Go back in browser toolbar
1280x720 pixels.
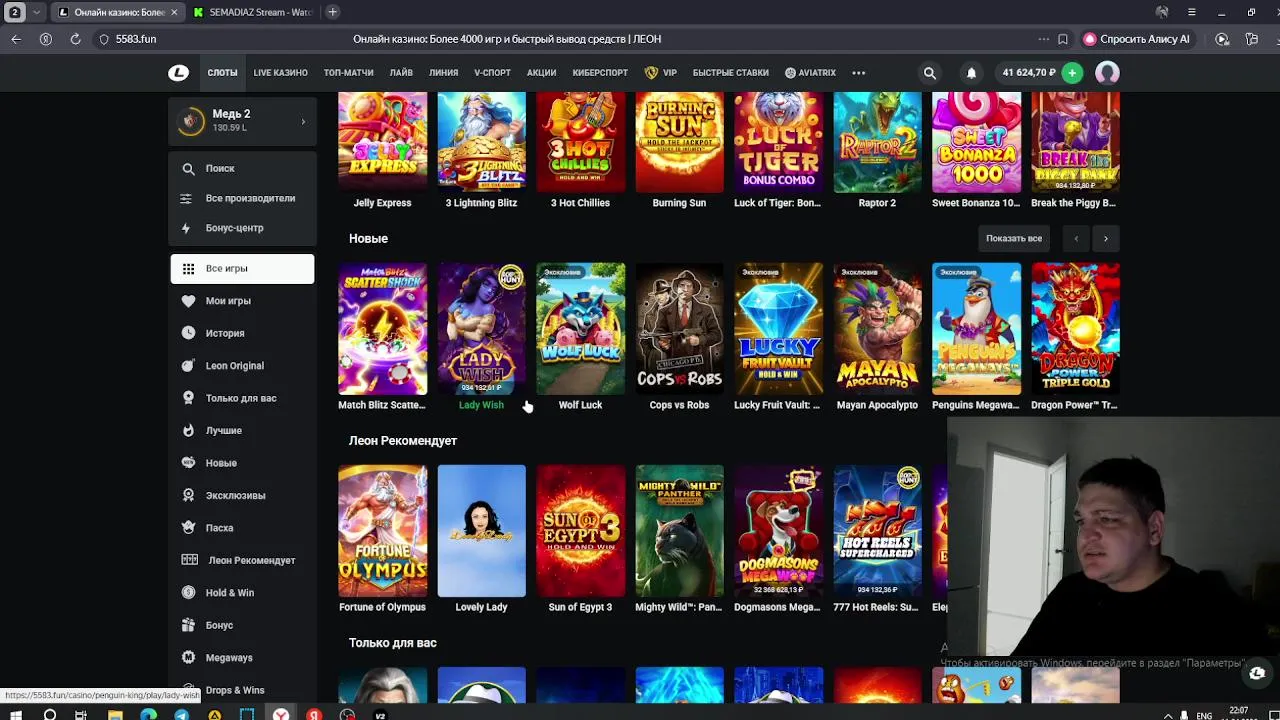[16, 39]
